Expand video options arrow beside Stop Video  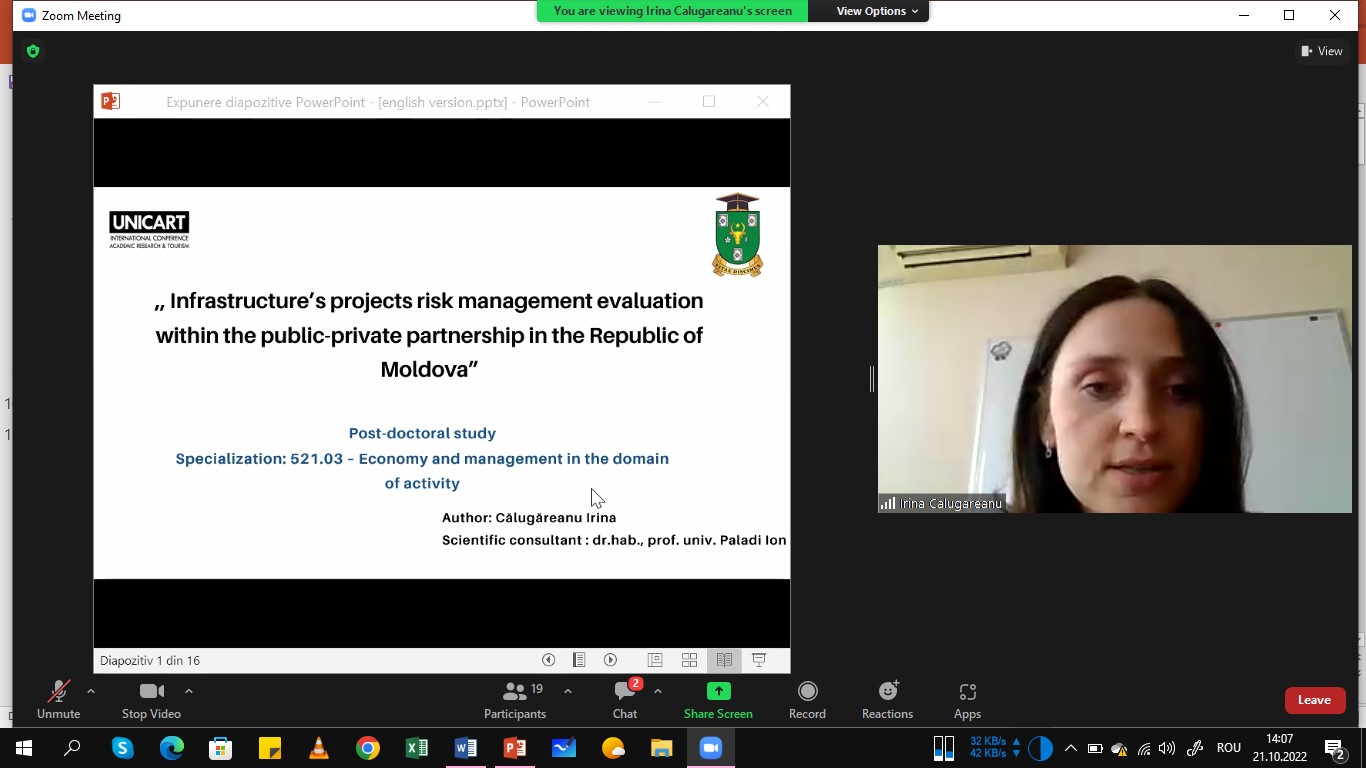click(189, 691)
